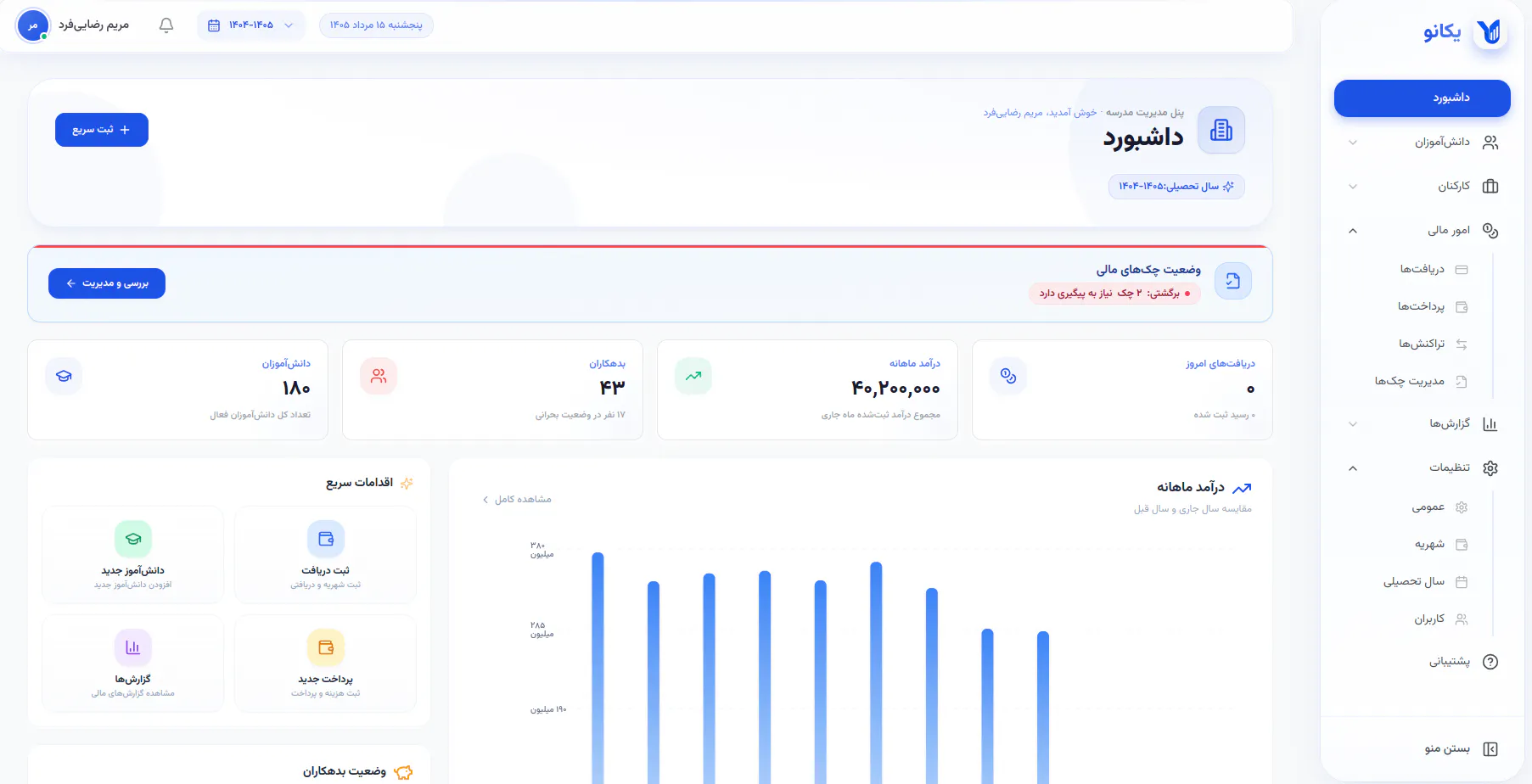This screenshot has width=1532, height=784.
Task: Open the Transactions (تراکنش‌ها) submenu item
Action: coord(1423,344)
